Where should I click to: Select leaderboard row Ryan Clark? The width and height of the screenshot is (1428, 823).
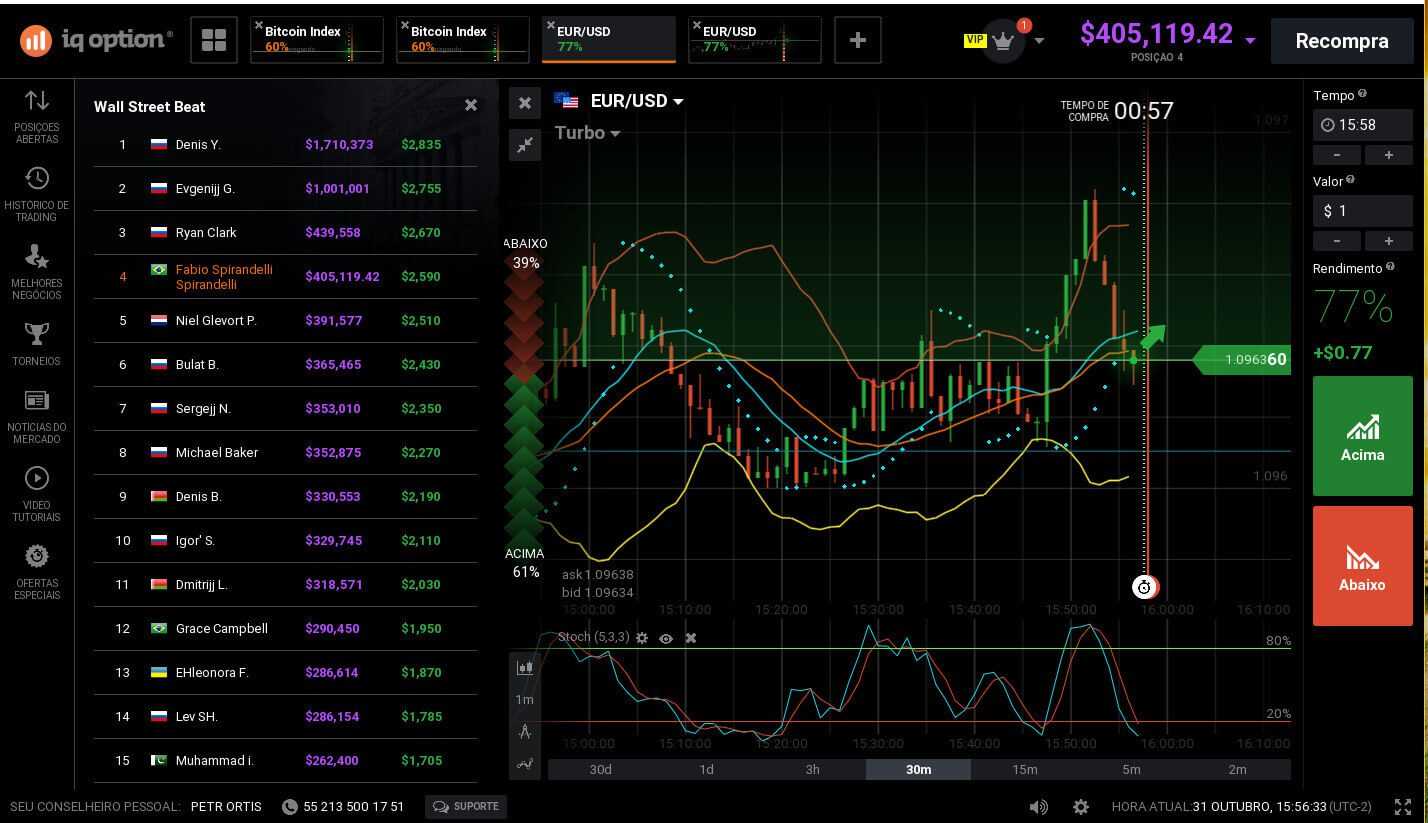[285, 233]
